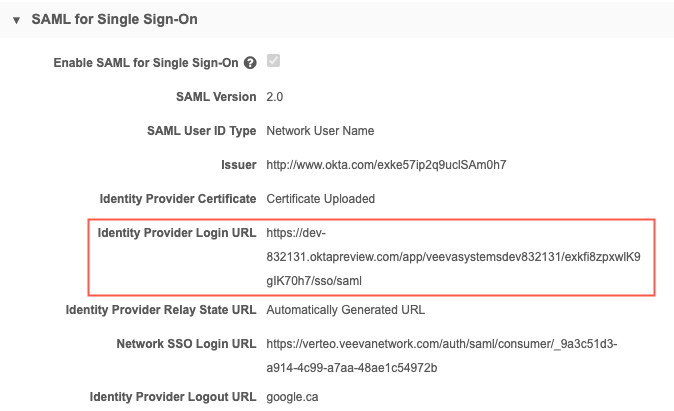Select the SAML Version value 2.0

coord(275,97)
